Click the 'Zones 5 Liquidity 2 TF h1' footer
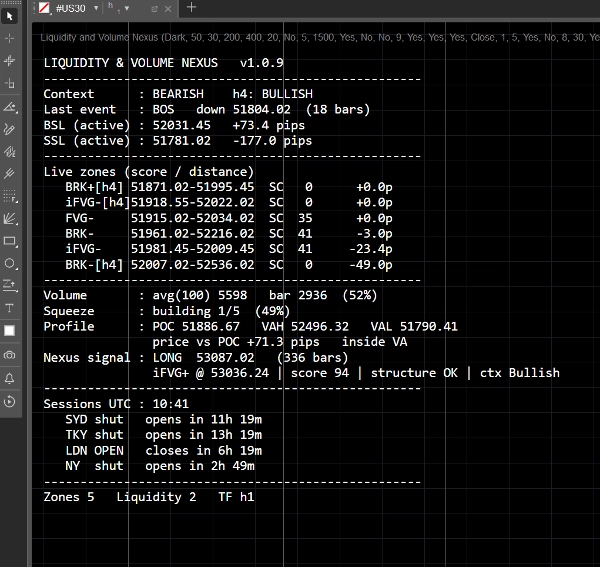600x567 pixels. [x=149, y=497]
